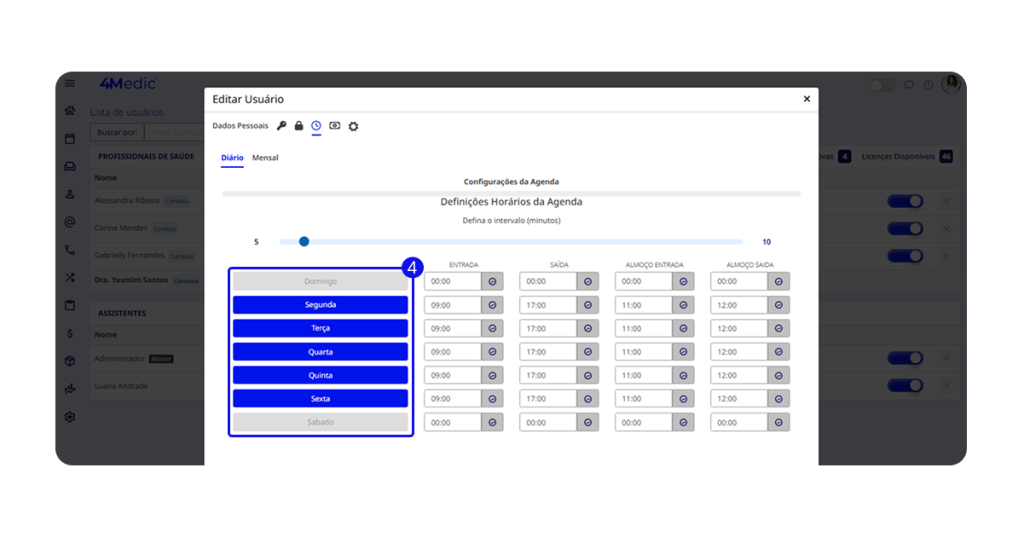Viewport: 1024px width, 537px height.
Task: Open time picker for Quarta saída
Action: (588, 352)
